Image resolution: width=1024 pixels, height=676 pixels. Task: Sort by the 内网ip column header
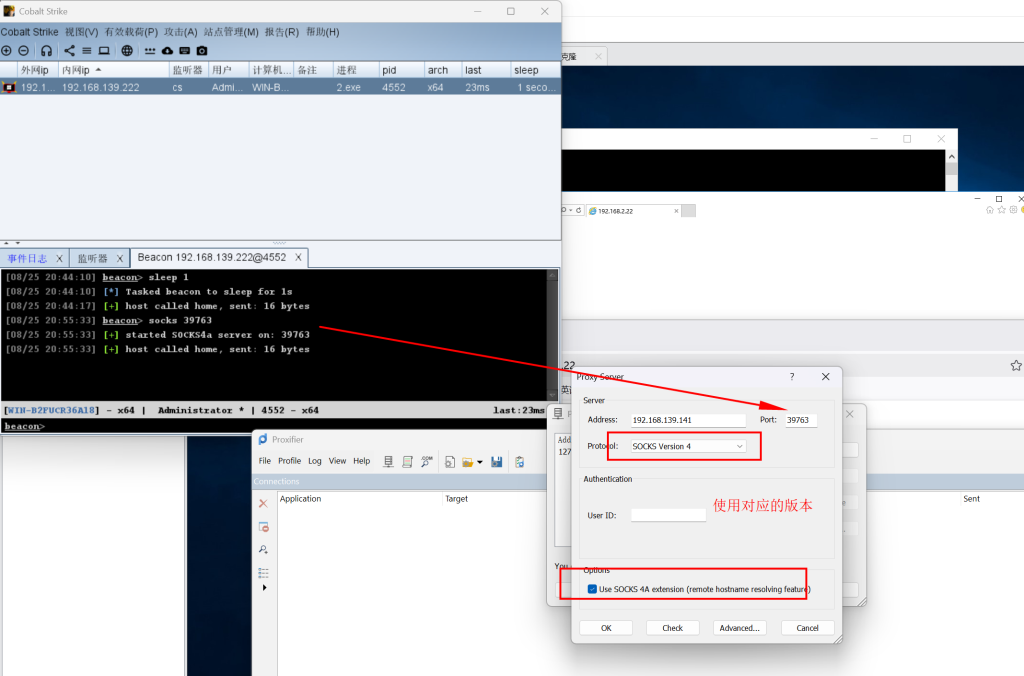(114, 70)
